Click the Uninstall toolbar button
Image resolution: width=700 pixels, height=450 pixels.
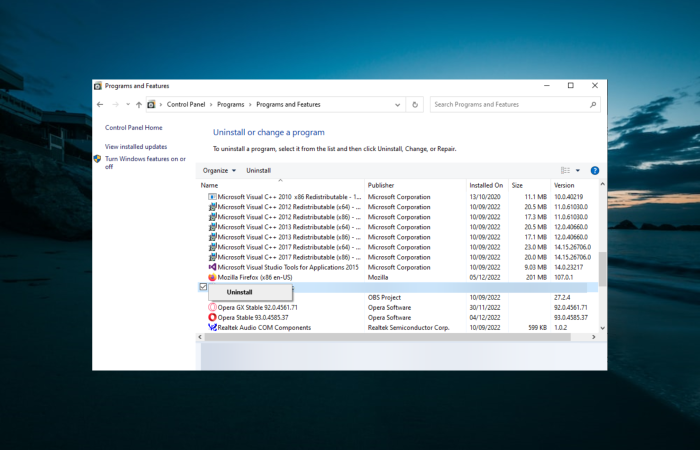point(258,171)
